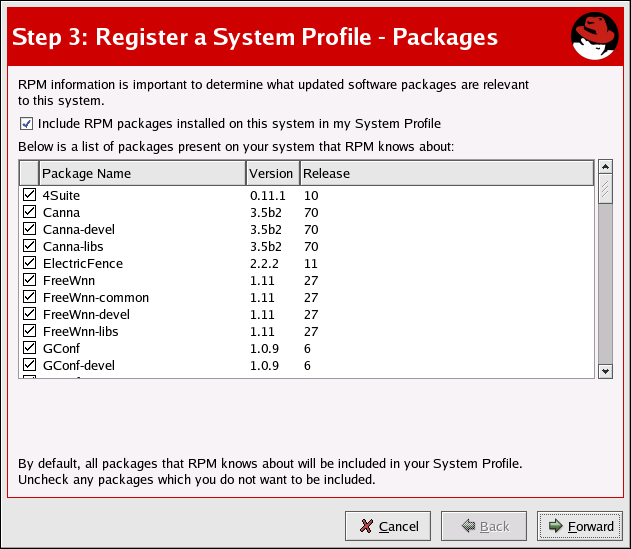Click the scroll up arrow of package list
The width and height of the screenshot is (631, 549).
coord(605,167)
